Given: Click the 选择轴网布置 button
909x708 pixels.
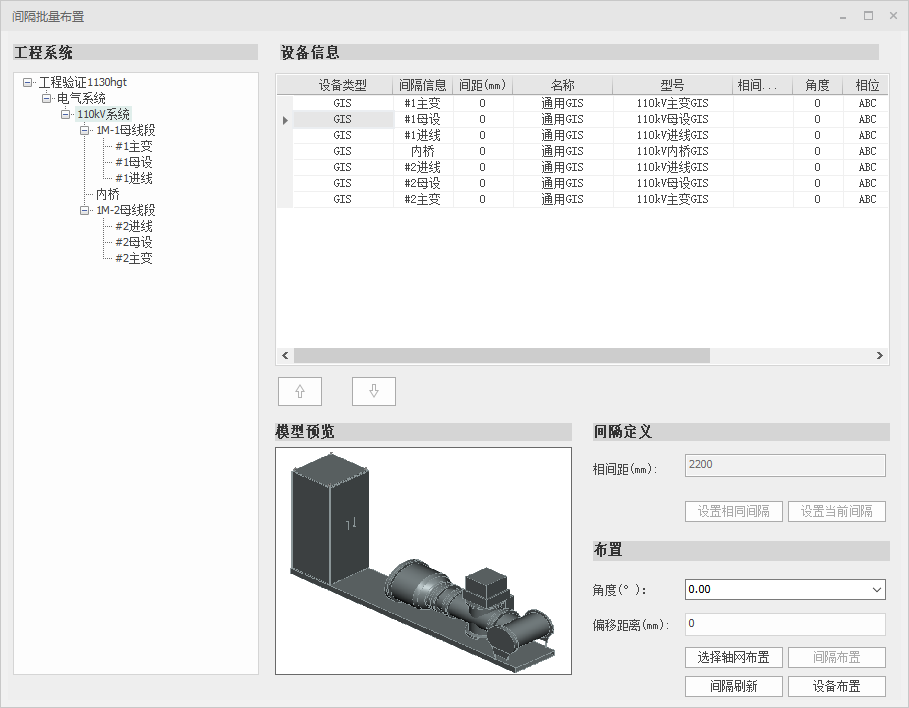Looking at the screenshot, I should 733,657.
